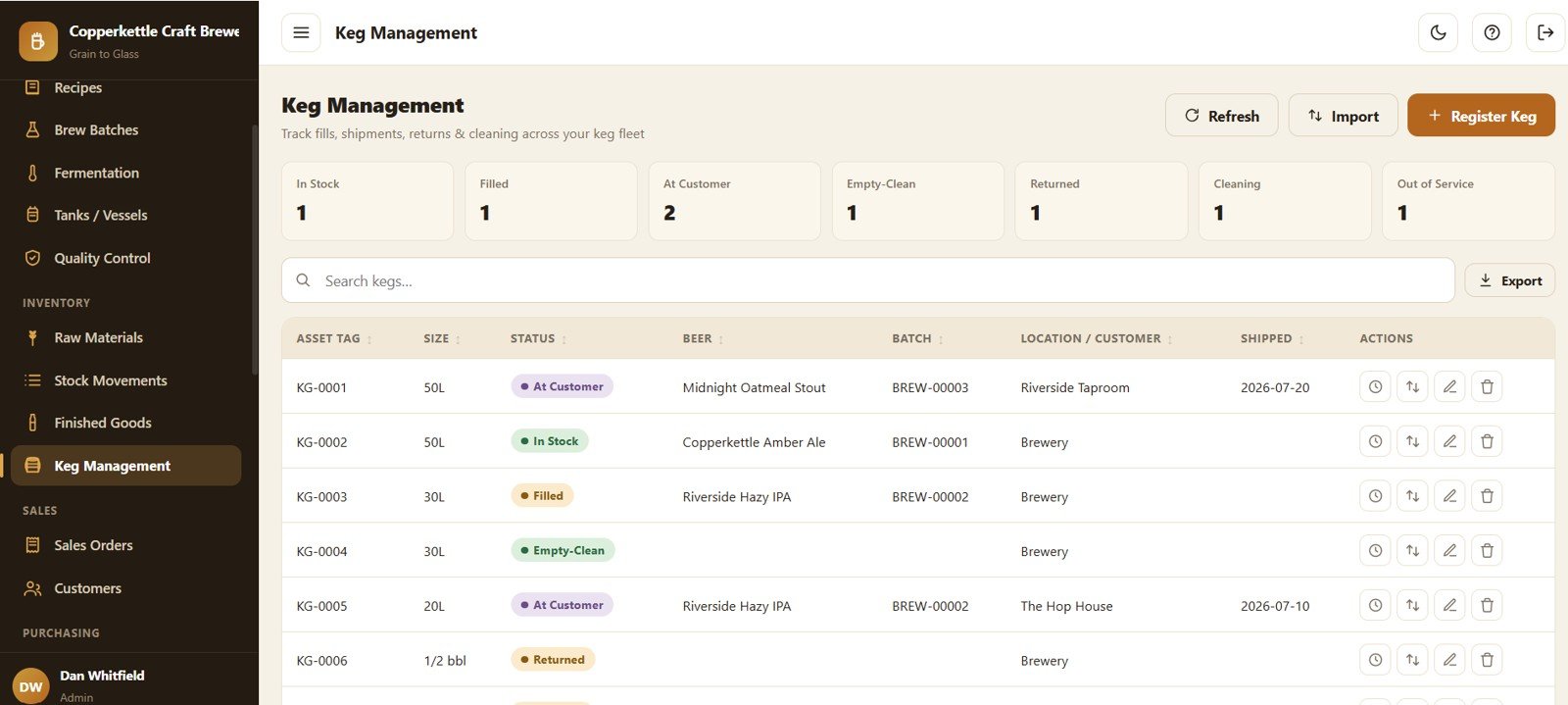Open the transfer arrows for KG-0004
The height and width of the screenshot is (705, 1568).
coord(1412,550)
